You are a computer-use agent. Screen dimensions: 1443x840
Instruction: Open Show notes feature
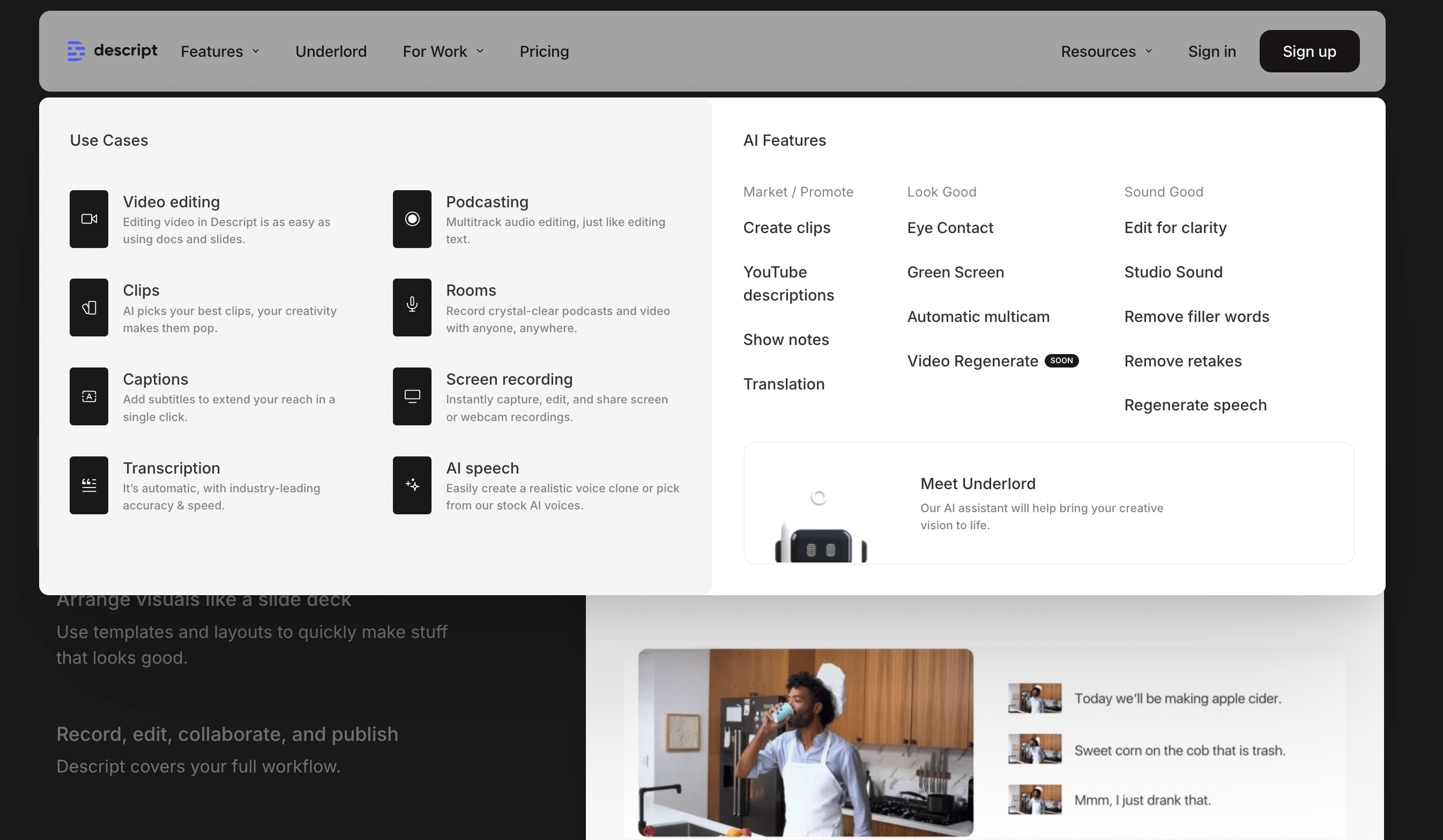[786, 340]
